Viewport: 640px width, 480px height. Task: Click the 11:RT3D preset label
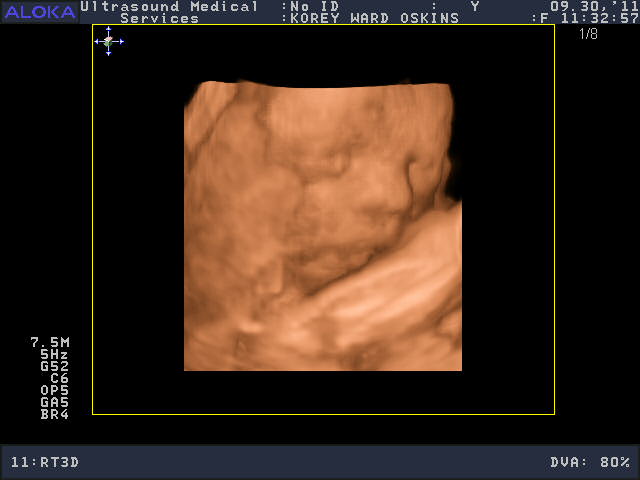[x=47, y=462]
